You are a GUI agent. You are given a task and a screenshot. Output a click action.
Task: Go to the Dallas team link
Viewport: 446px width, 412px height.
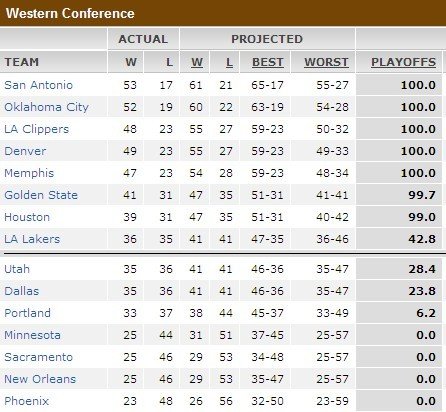22,291
